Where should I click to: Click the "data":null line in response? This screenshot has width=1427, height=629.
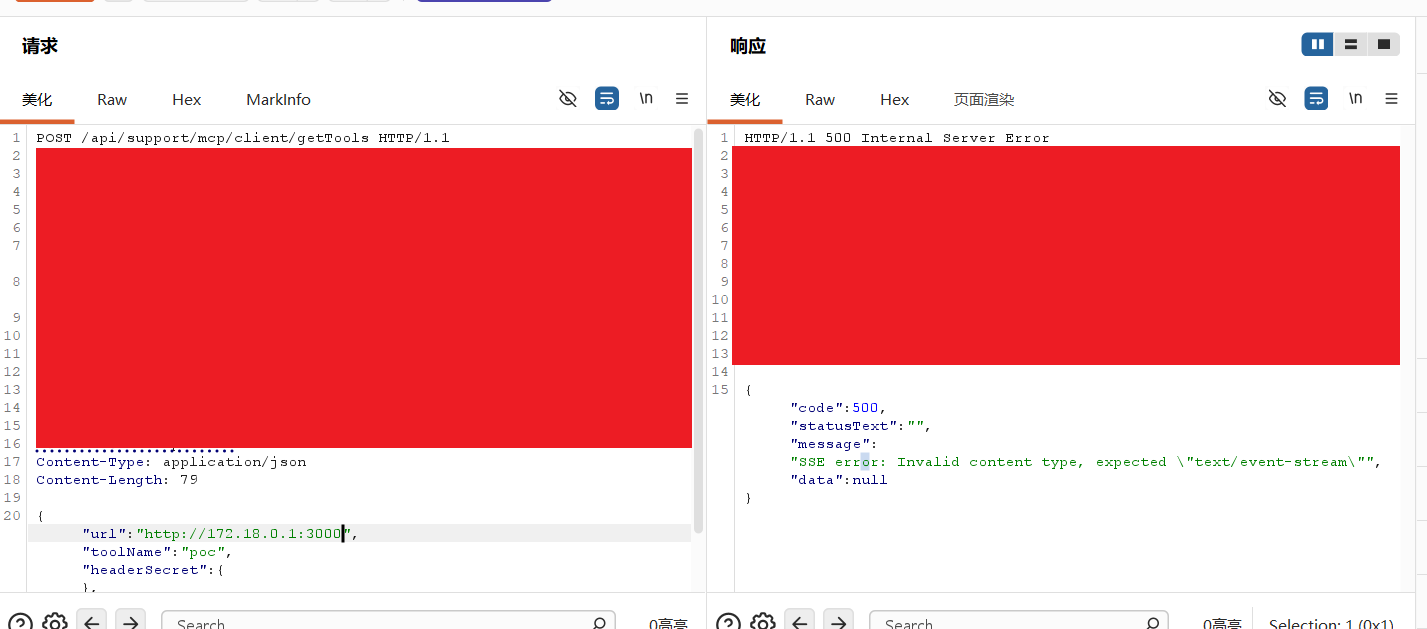[x=838, y=480]
